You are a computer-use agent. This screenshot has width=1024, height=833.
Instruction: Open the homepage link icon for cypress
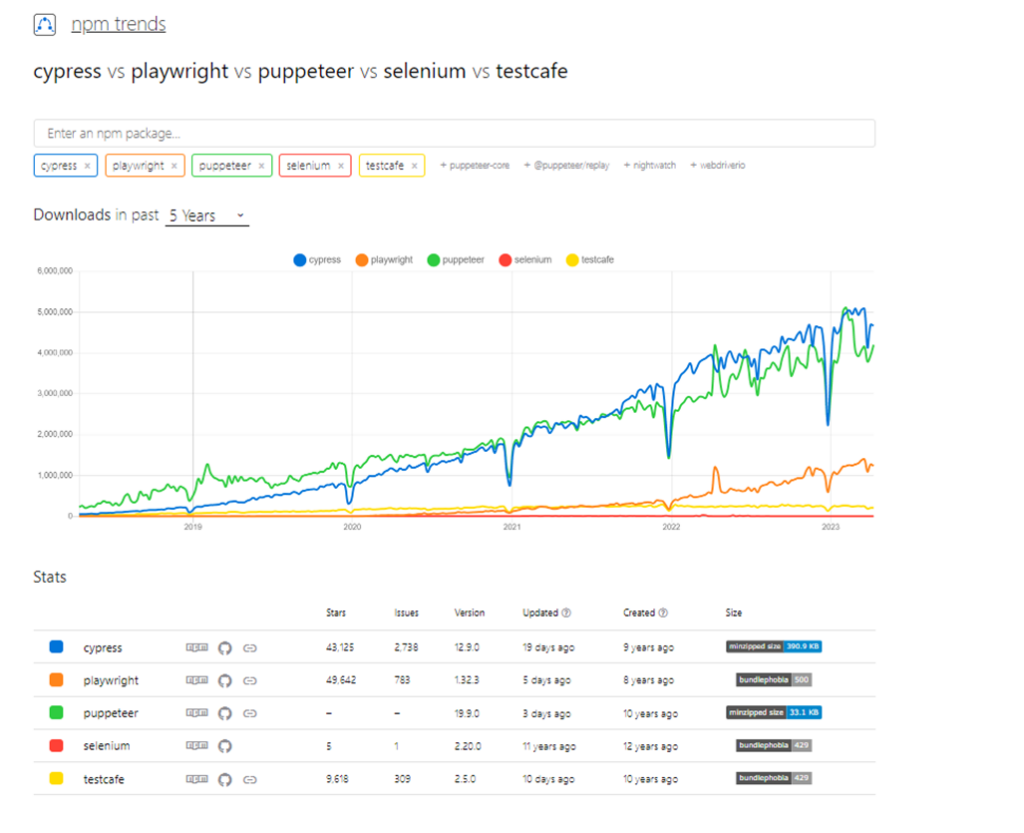point(250,648)
